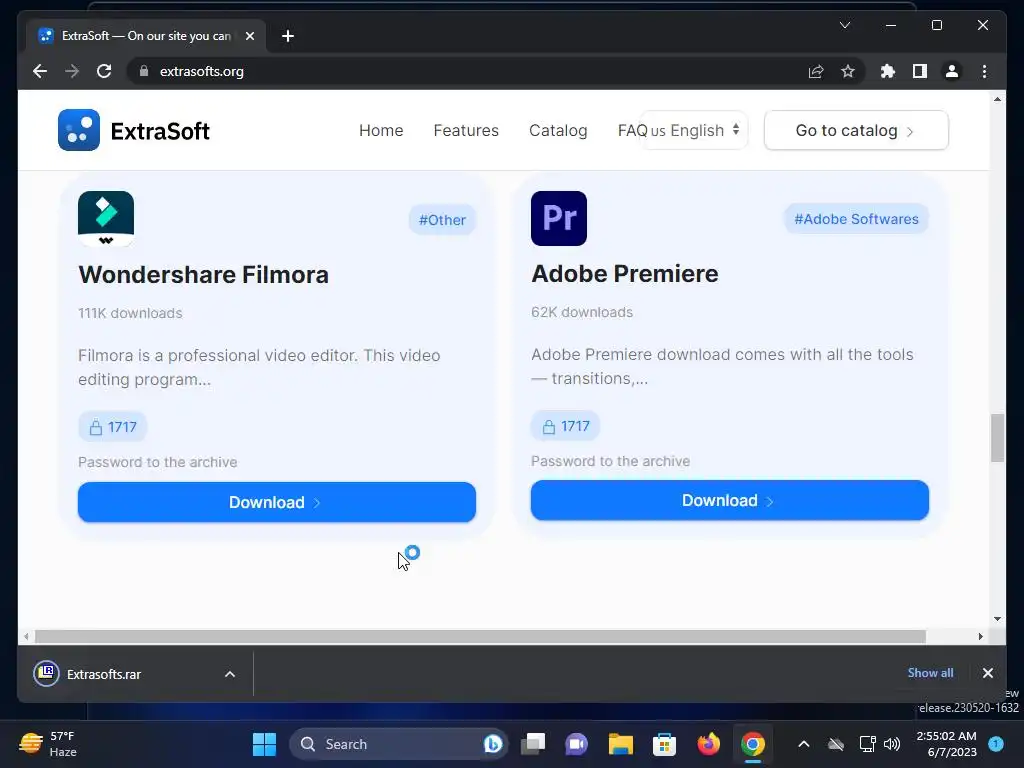Open File Explorer from the taskbar
1024x768 pixels.
(620, 744)
